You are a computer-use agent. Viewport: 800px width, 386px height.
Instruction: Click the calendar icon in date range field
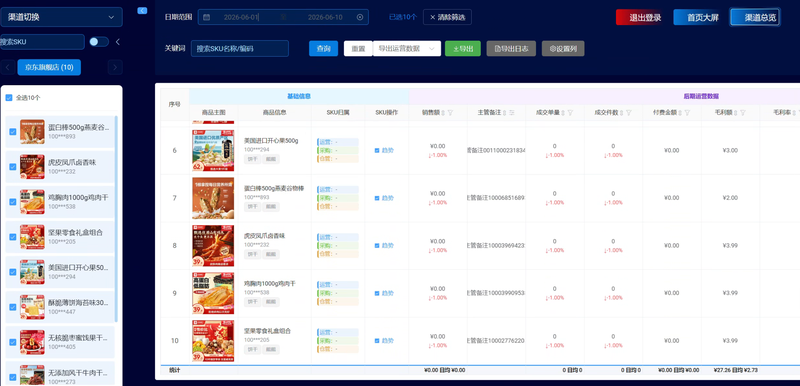[x=207, y=17]
